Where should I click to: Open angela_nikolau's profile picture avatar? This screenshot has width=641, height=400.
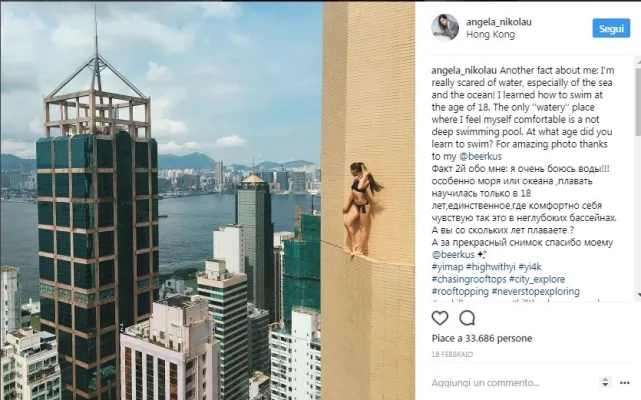(x=445, y=27)
